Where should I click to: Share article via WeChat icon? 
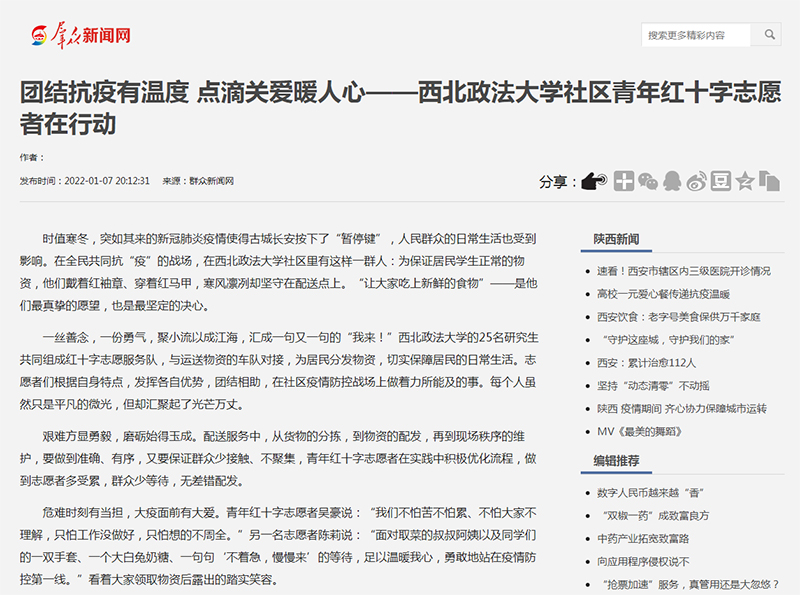pyautogui.click(x=648, y=181)
